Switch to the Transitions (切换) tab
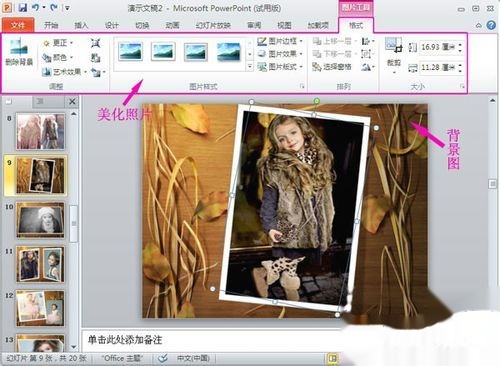 click(x=142, y=25)
